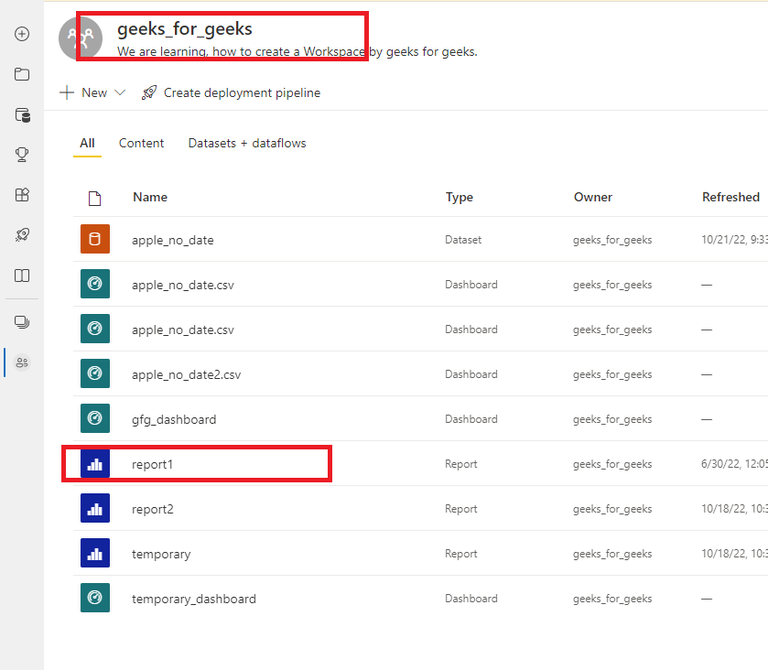Click the Dashboard type cell for gfg_dashboard
Screen dimensions: 768x670
click(471, 419)
